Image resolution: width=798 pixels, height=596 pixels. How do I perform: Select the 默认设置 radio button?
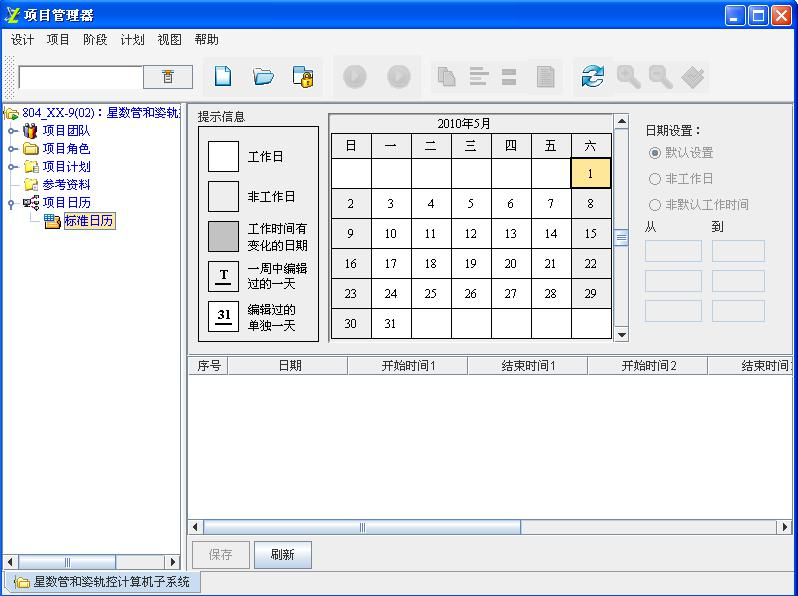click(655, 153)
